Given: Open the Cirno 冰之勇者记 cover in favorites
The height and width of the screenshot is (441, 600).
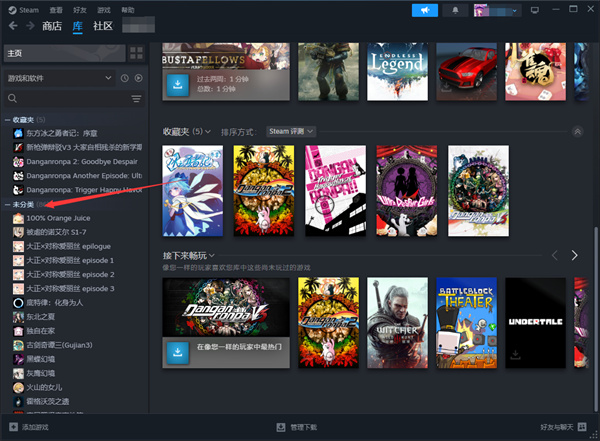Looking at the screenshot, I should click(192, 191).
